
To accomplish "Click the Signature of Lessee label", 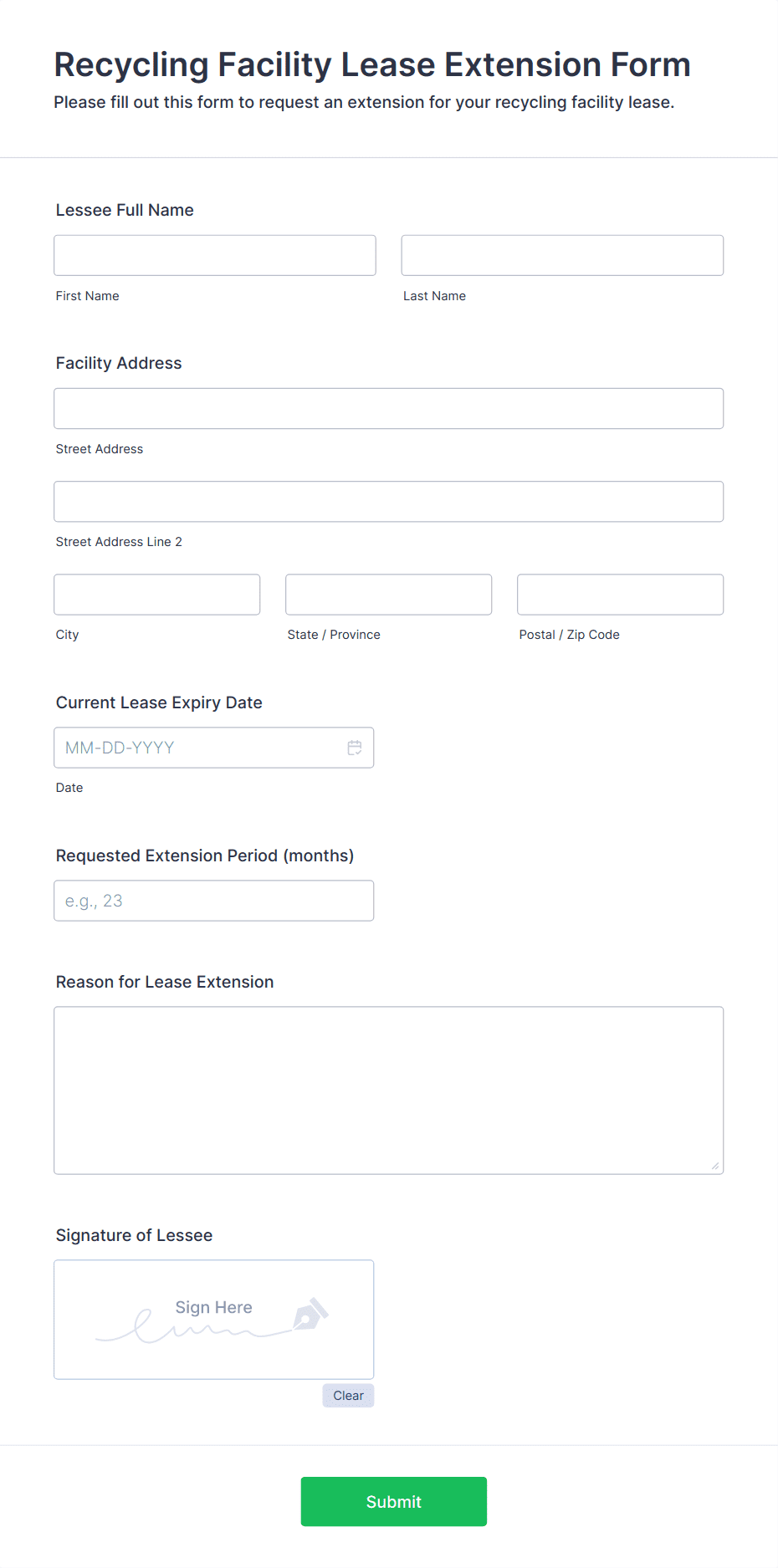I will [x=134, y=1235].
